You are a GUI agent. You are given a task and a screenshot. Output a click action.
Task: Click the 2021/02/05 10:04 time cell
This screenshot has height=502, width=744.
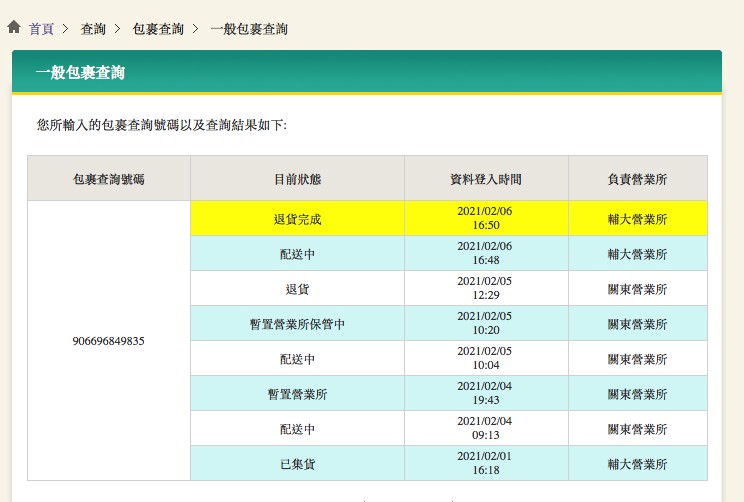click(x=486, y=359)
